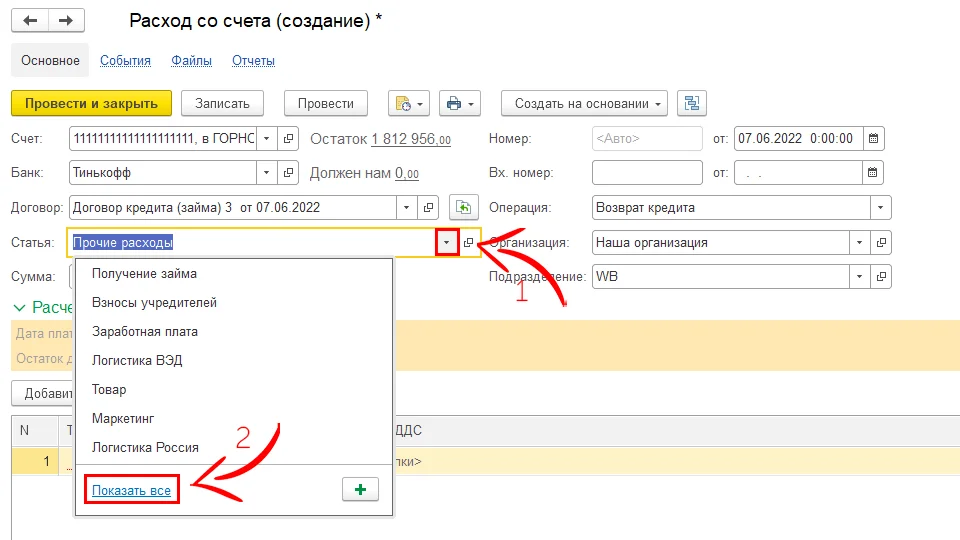Click into the Вх. номер field
The width and height of the screenshot is (960, 540).
click(647, 173)
